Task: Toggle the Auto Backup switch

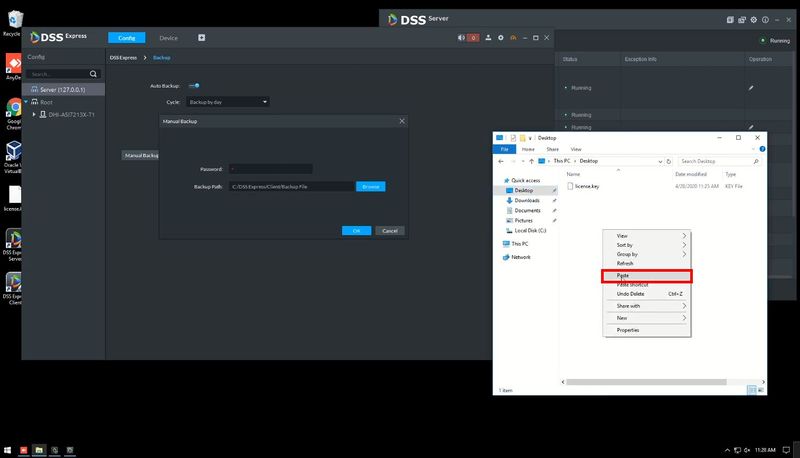Action: 194,86
